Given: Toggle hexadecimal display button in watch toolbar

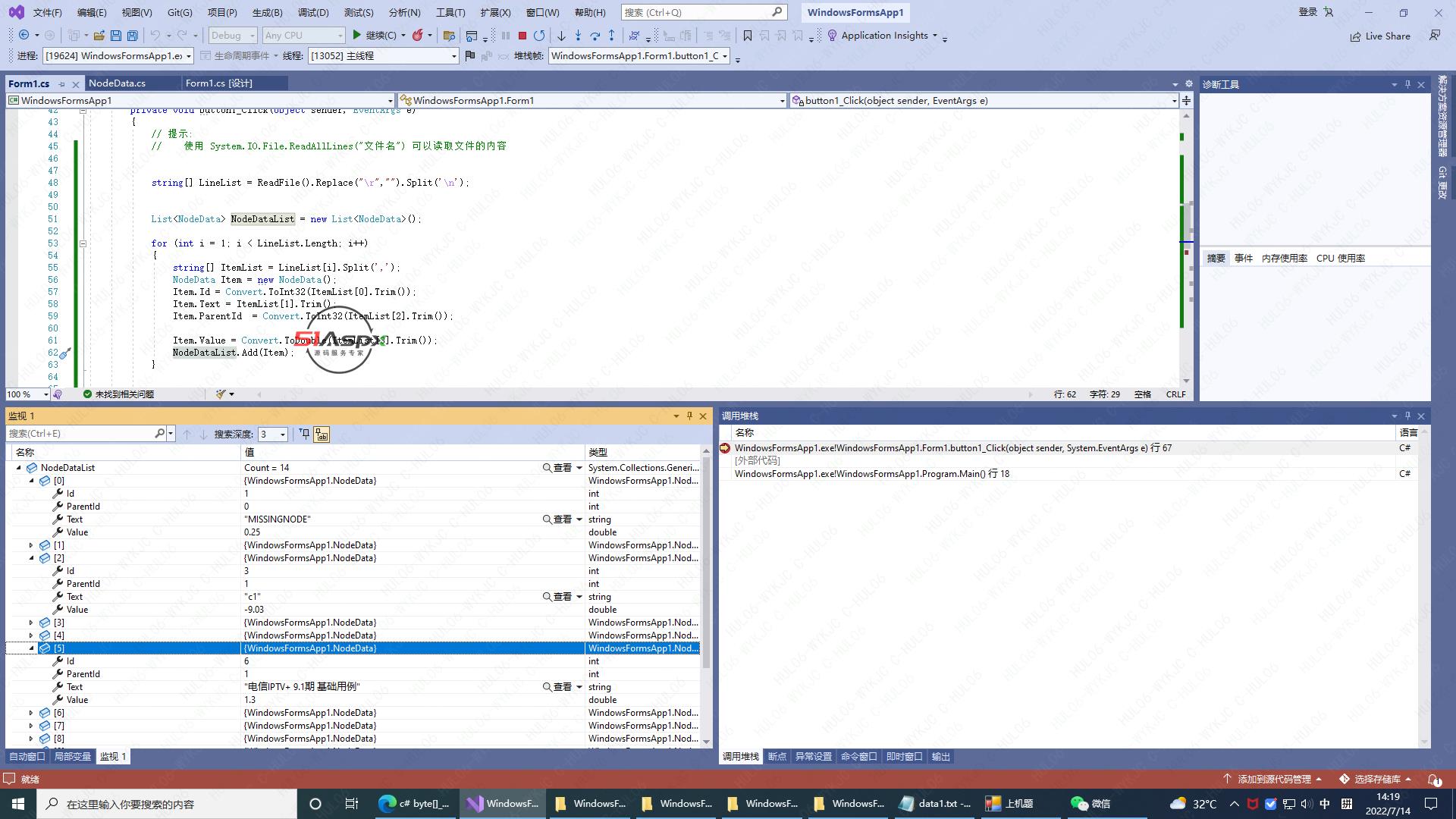Looking at the screenshot, I should [322, 435].
